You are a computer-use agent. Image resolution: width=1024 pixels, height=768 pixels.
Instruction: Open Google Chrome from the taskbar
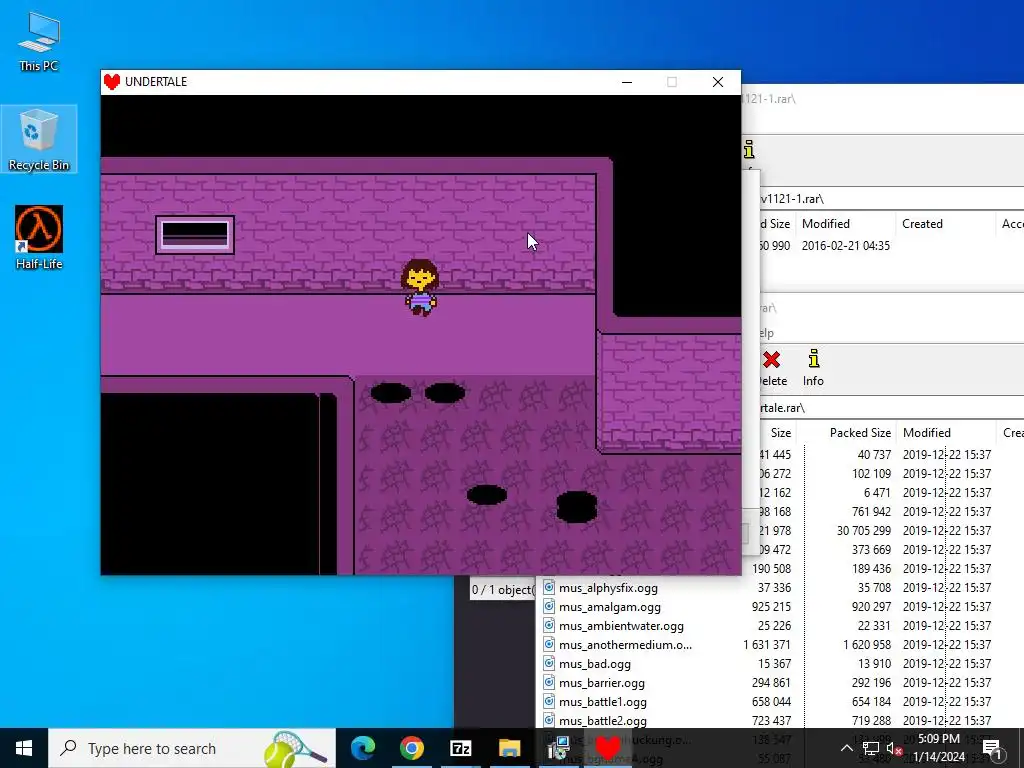[x=411, y=748]
